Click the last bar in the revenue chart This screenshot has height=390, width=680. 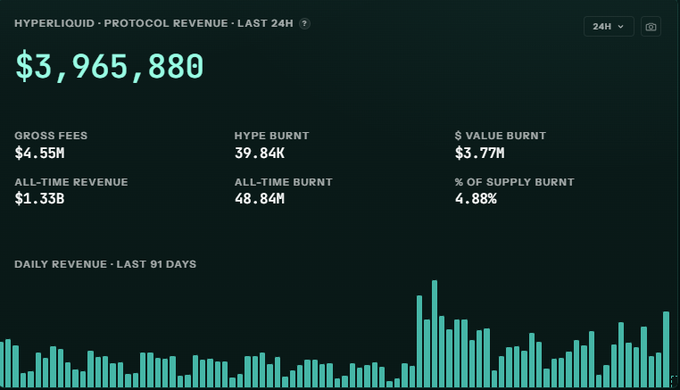click(666, 349)
